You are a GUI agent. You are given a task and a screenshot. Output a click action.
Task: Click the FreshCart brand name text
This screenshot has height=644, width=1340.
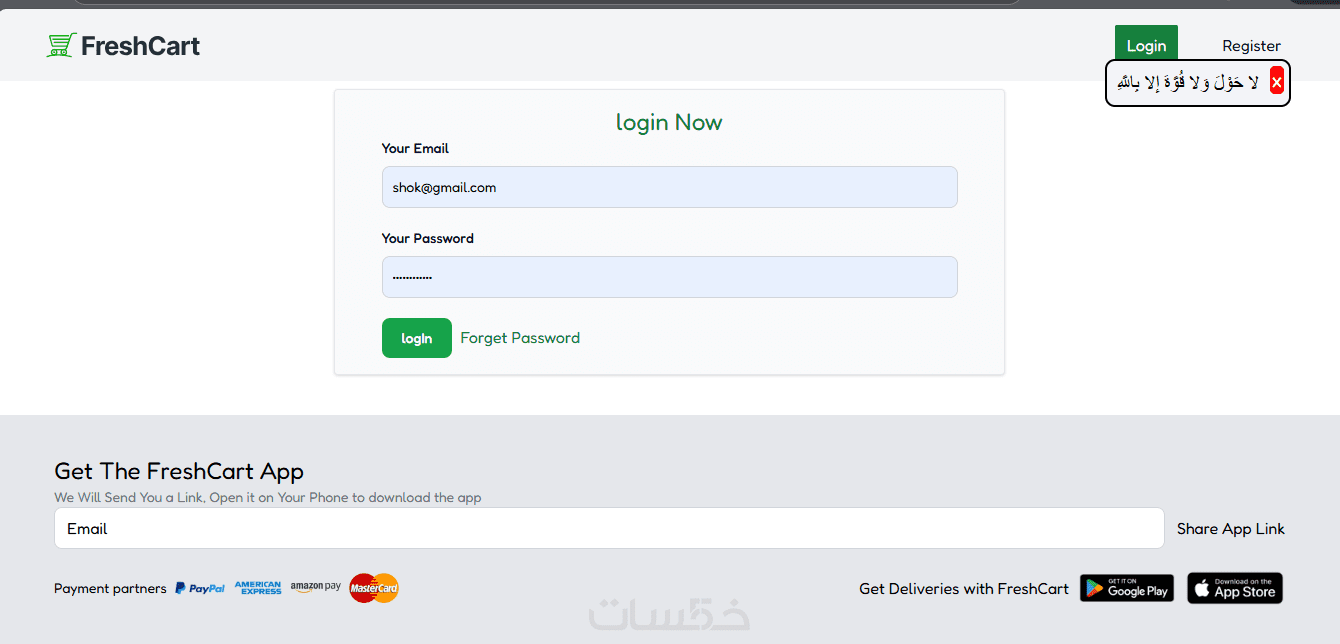(140, 46)
